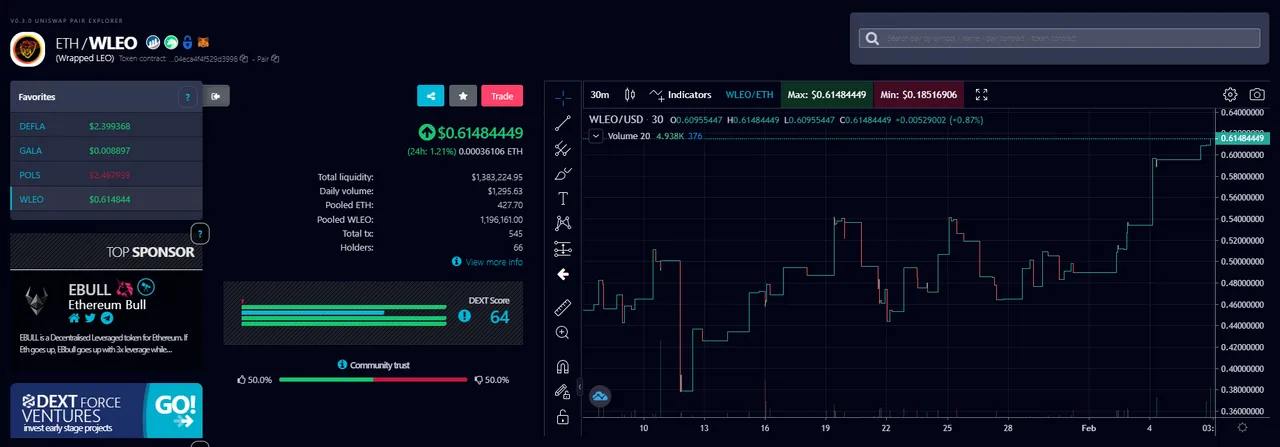Toggle stay-in-drawing-mode pencil lock
The width and height of the screenshot is (1280, 447).
562,391
